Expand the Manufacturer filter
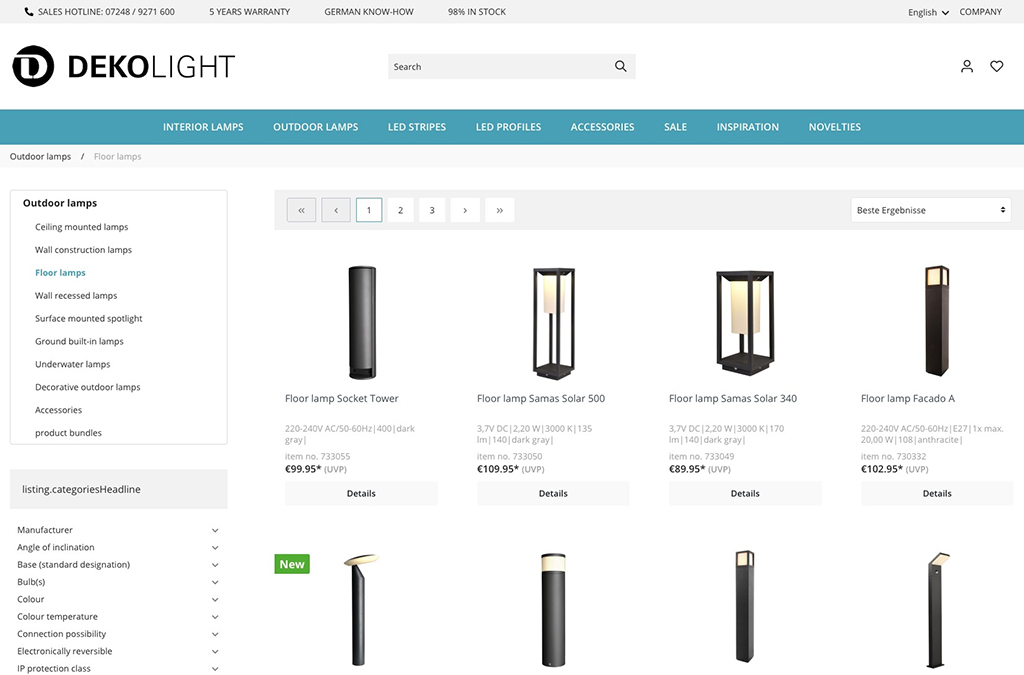Viewport: 1024px width, 675px height. click(118, 530)
